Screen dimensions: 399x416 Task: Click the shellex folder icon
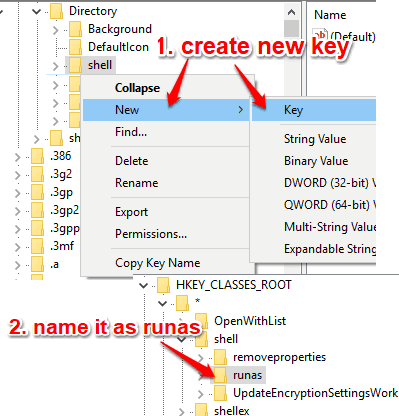click(x=201, y=410)
